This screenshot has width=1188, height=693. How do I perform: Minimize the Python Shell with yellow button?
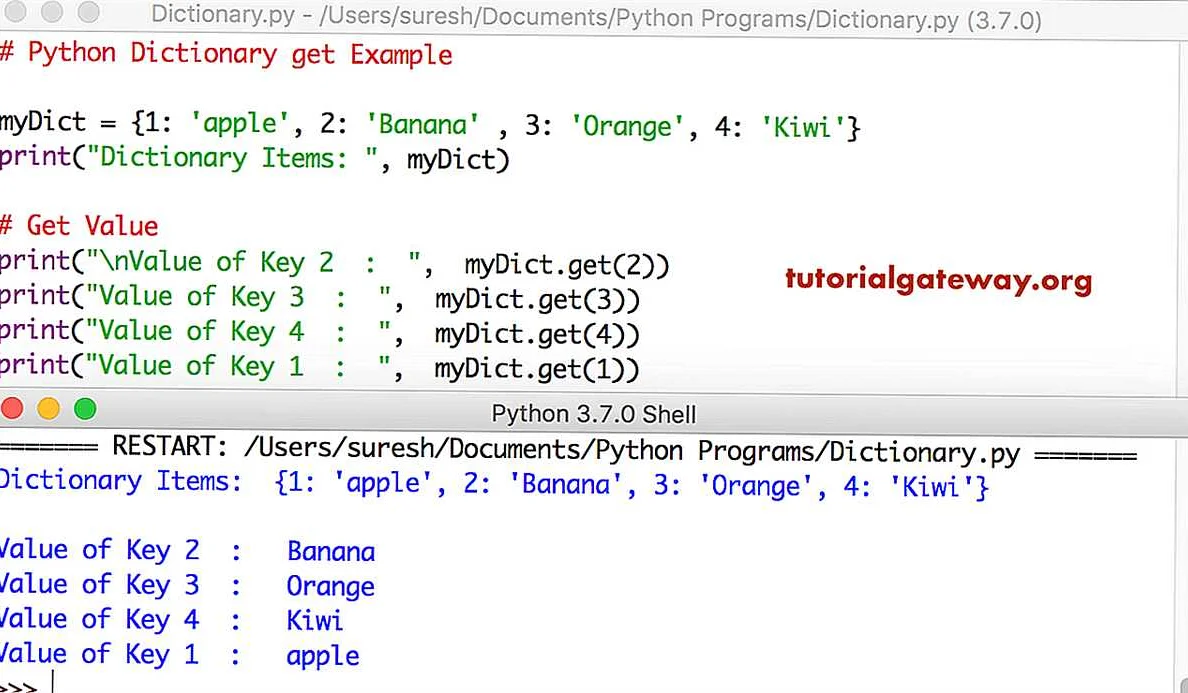[48, 409]
